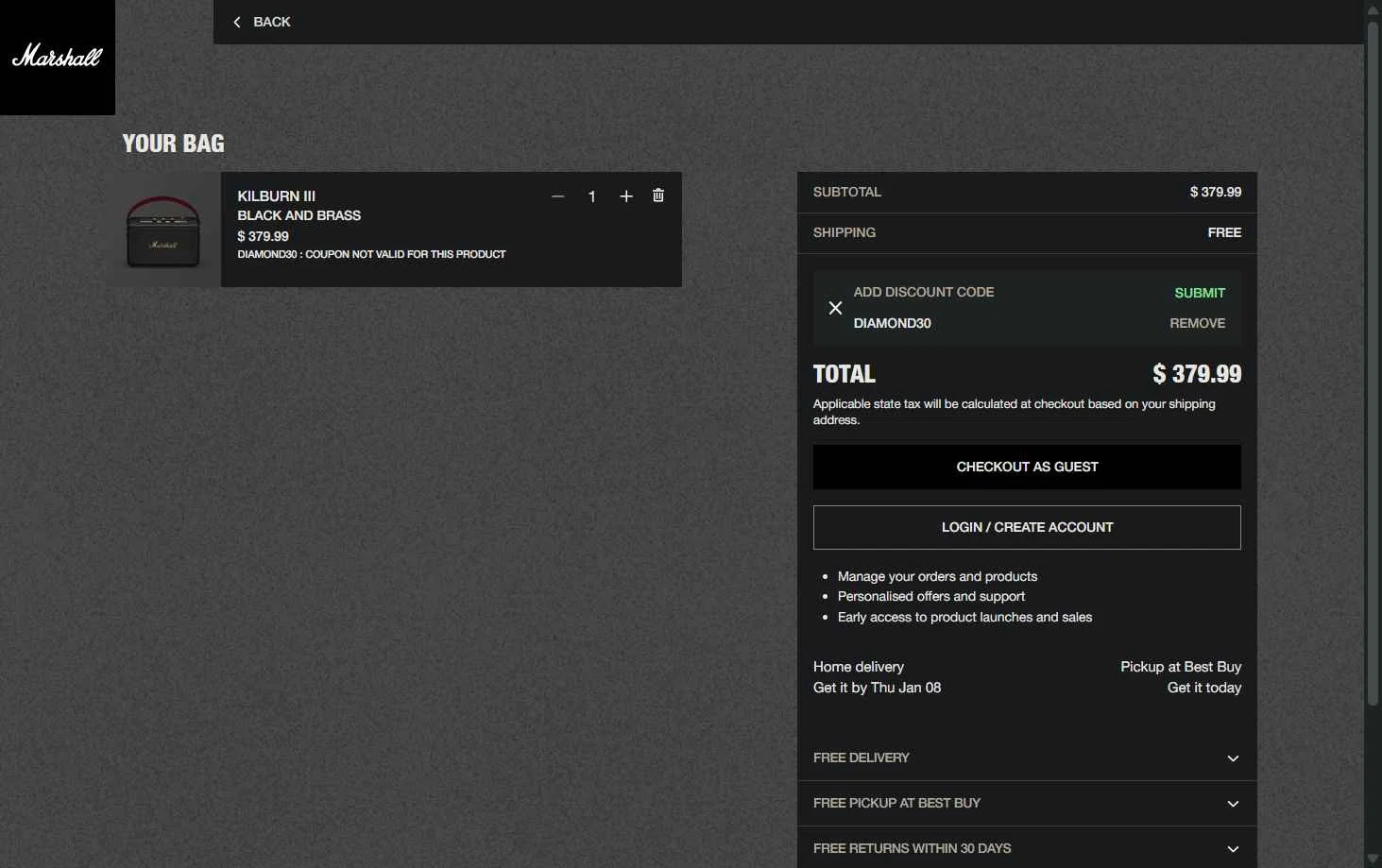
Task: Select the Home delivery option text
Action: [859, 667]
